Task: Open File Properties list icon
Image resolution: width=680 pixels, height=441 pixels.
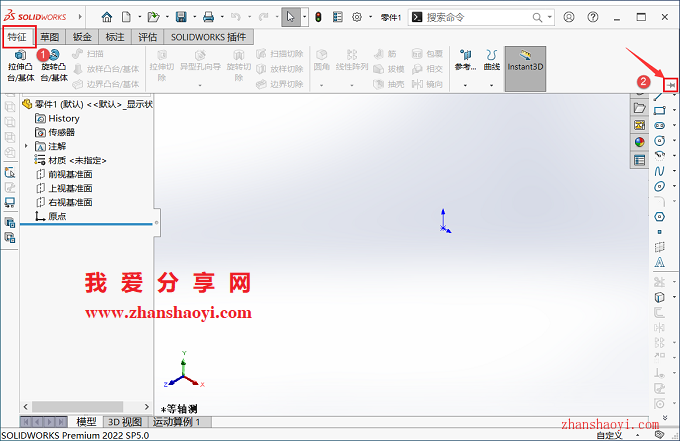Action: 337,17
